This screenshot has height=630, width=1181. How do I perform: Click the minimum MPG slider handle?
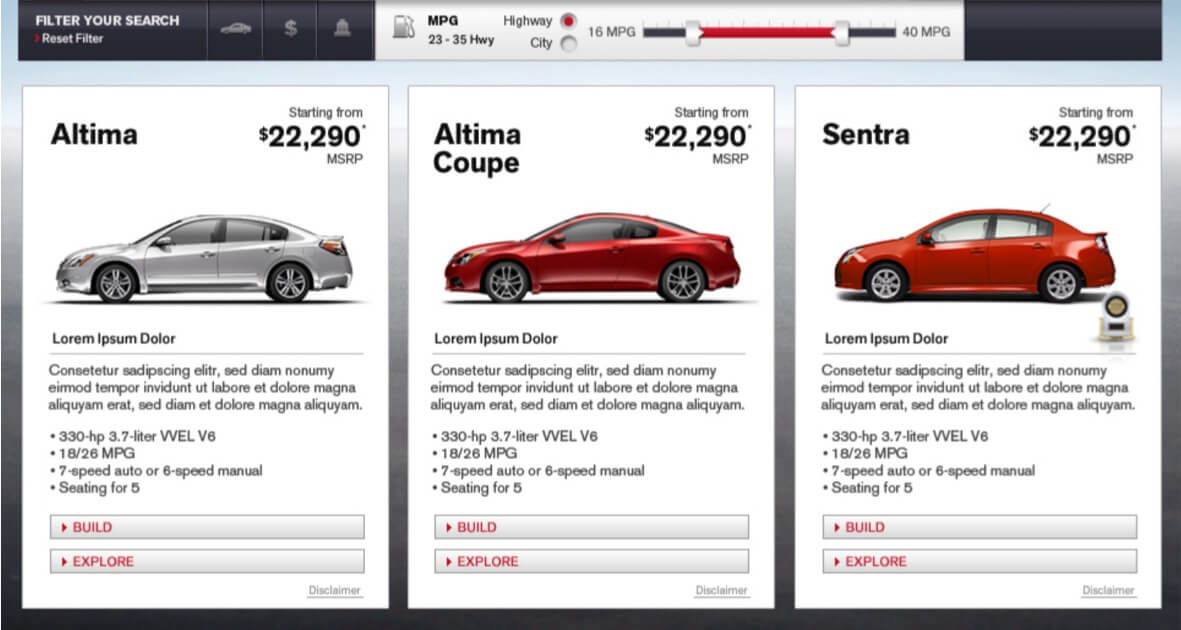[x=693, y=32]
